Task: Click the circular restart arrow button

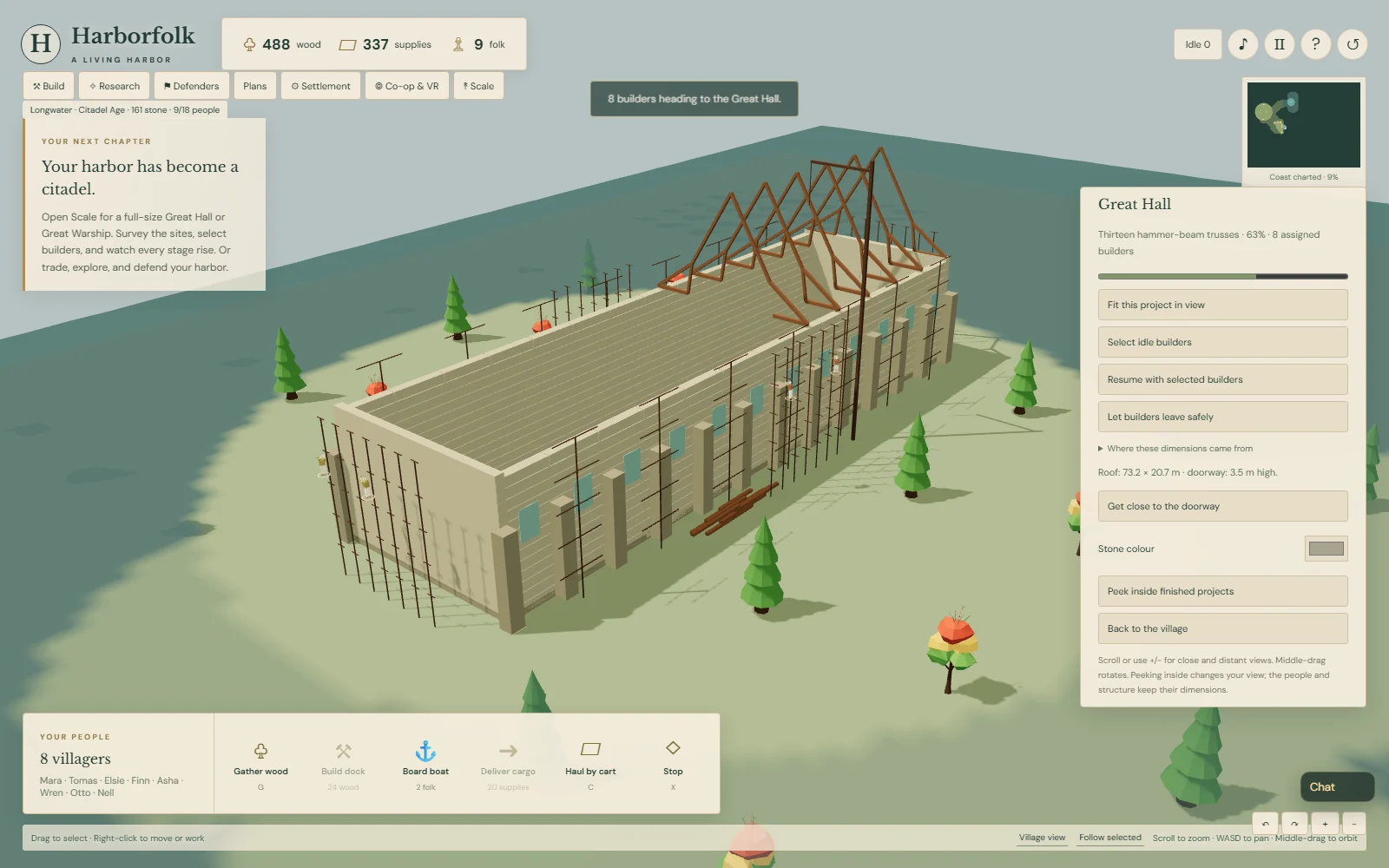Action: [1353, 44]
